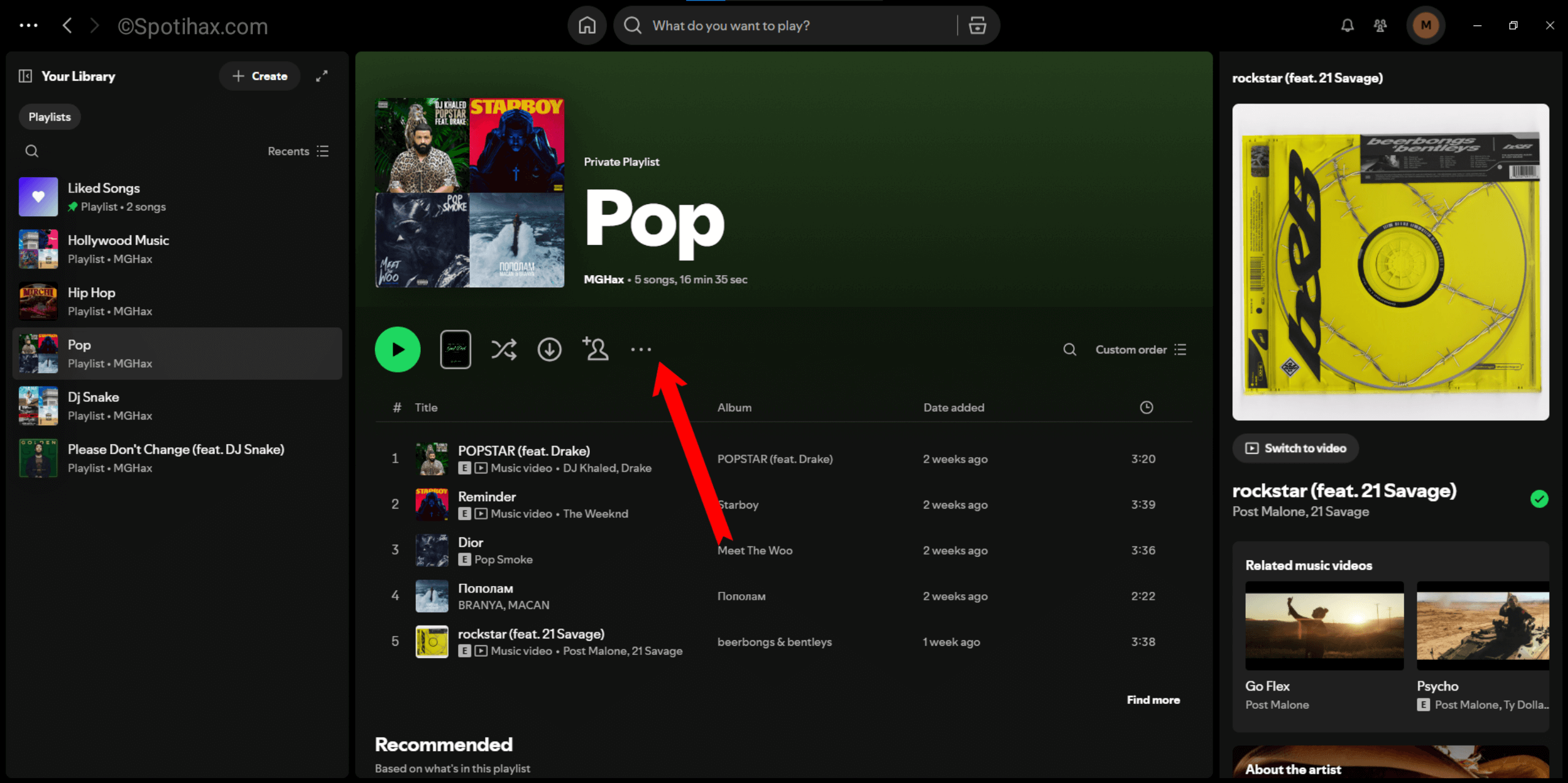The height and width of the screenshot is (783, 1568).
Task: Open the M profile avatar menu
Action: click(x=1426, y=25)
